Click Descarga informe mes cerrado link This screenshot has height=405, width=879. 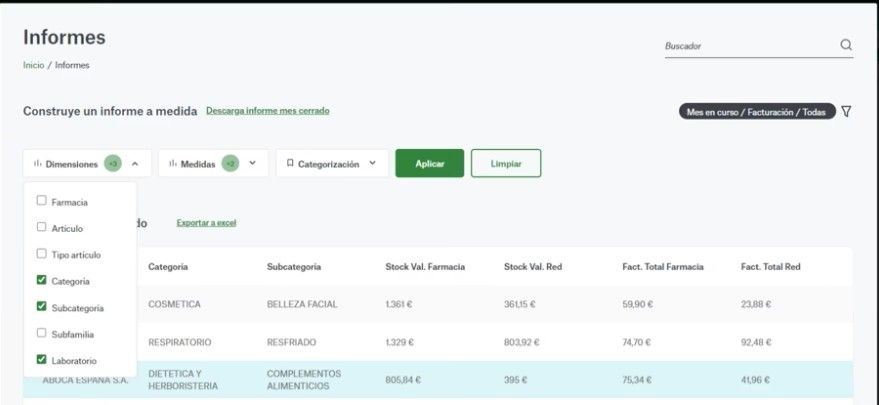pos(267,111)
